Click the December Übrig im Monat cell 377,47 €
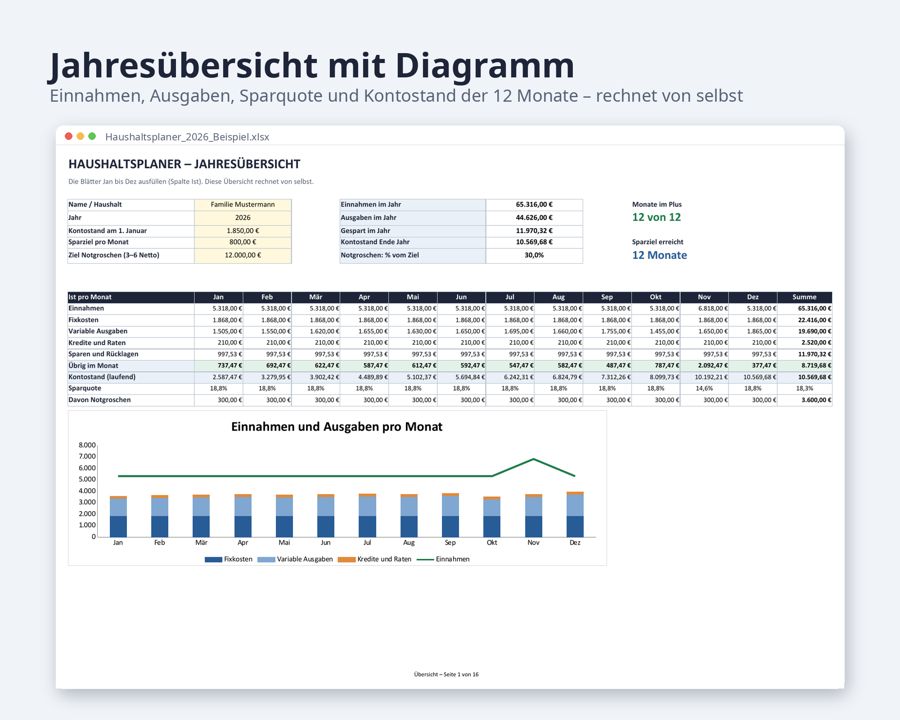Viewport: 900px width, 720px height. (753, 365)
